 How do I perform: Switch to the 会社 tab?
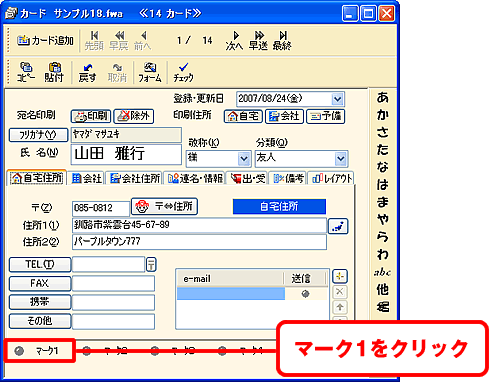pos(87,179)
